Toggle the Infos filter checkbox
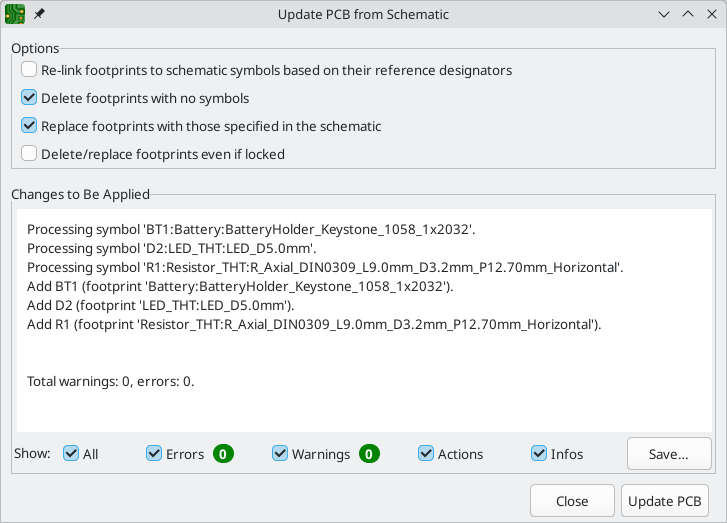Screen dimensions: 727x523 [x=539, y=453]
